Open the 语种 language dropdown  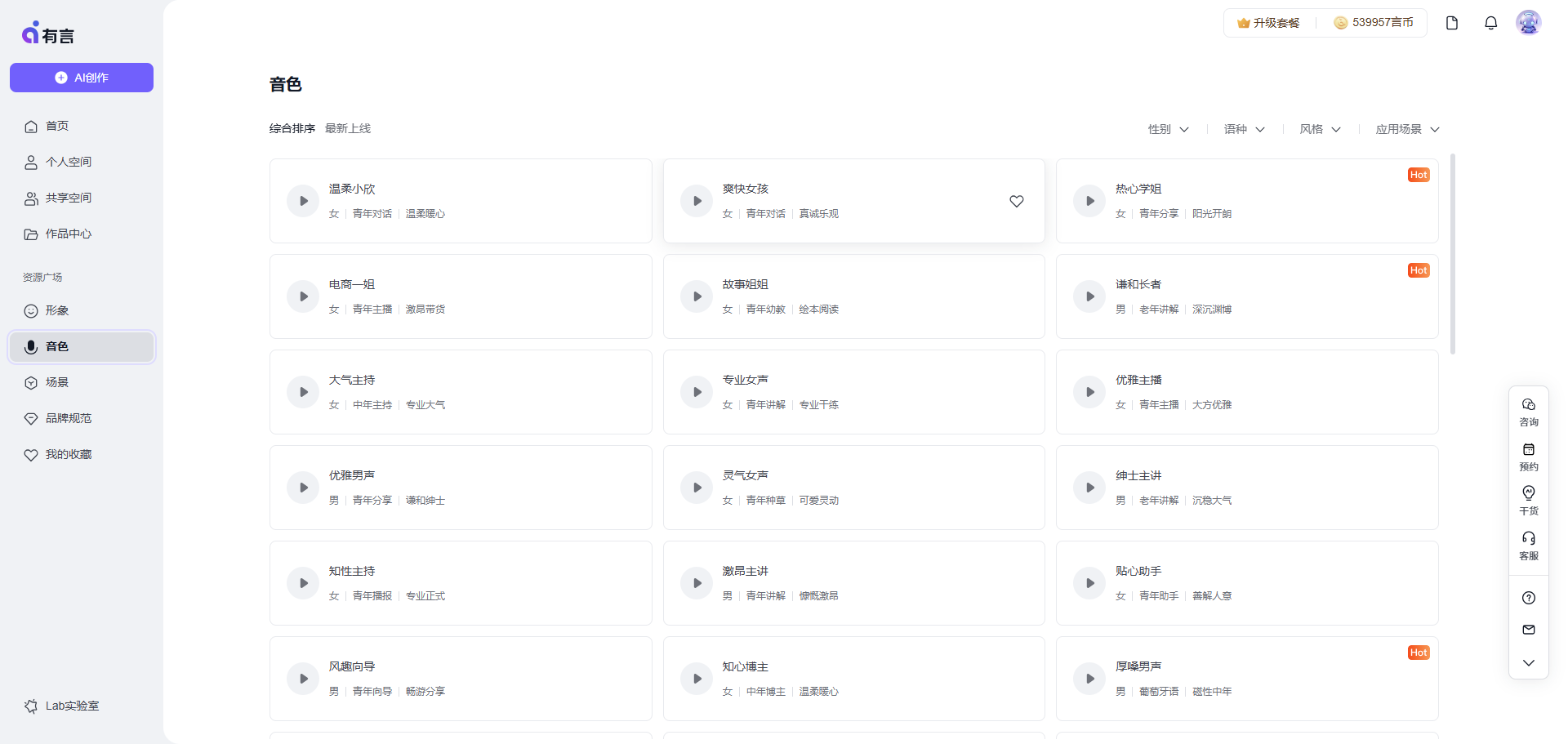(x=1244, y=129)
